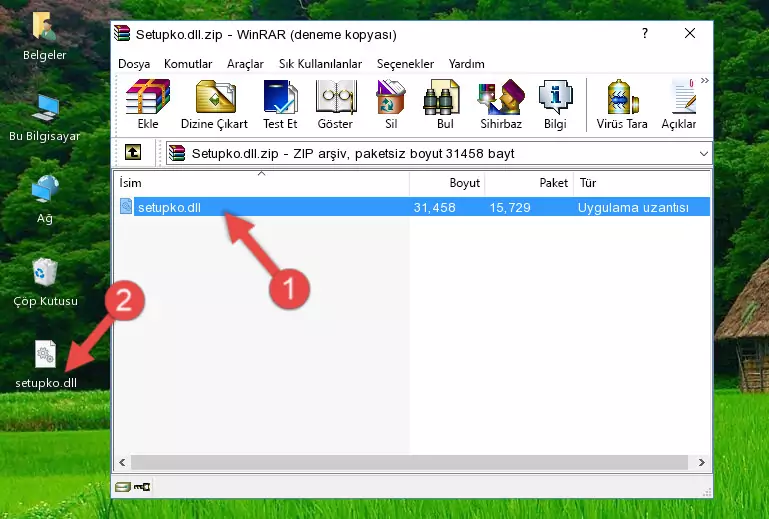The height and width of the screenshot is (519, 769).
Task: Sort by the Boyut column header
Action: tap(447, 183)
